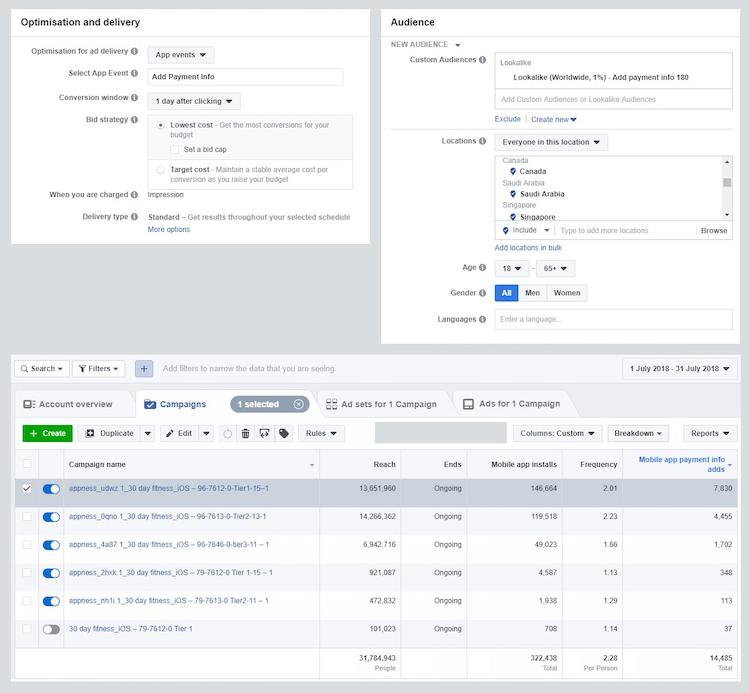Click the Browse locations button
The width and height of the screenshot is (750, 693).
714,231
